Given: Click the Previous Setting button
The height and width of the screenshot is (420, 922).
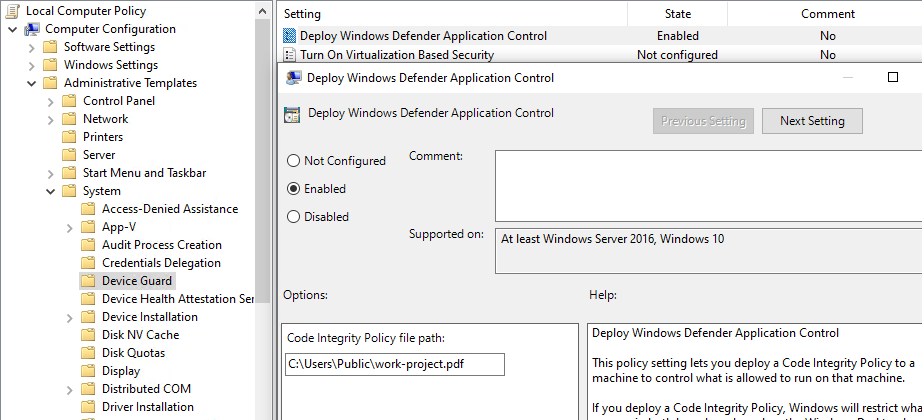Looking at the screenshot, I should (703, 121).
